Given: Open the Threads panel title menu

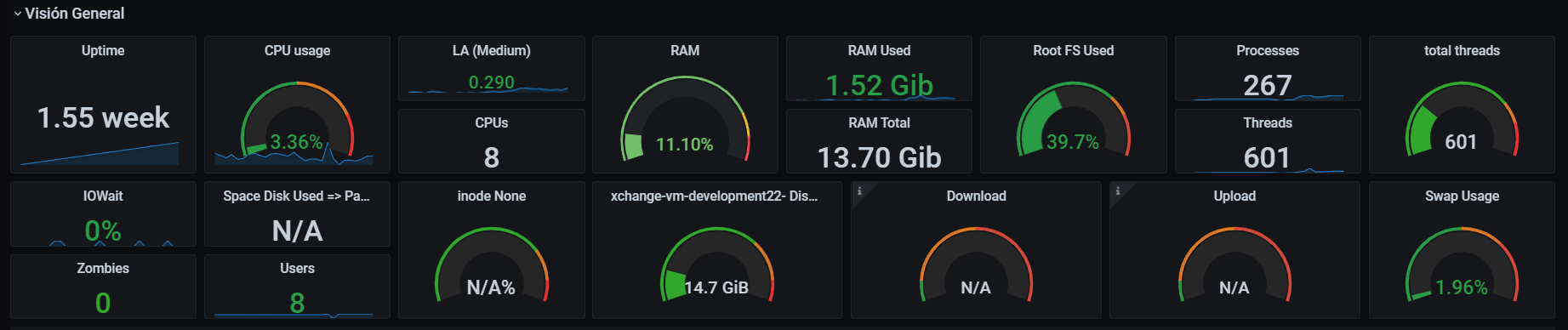Looking at the screenshot, I should coord(1268,123).
